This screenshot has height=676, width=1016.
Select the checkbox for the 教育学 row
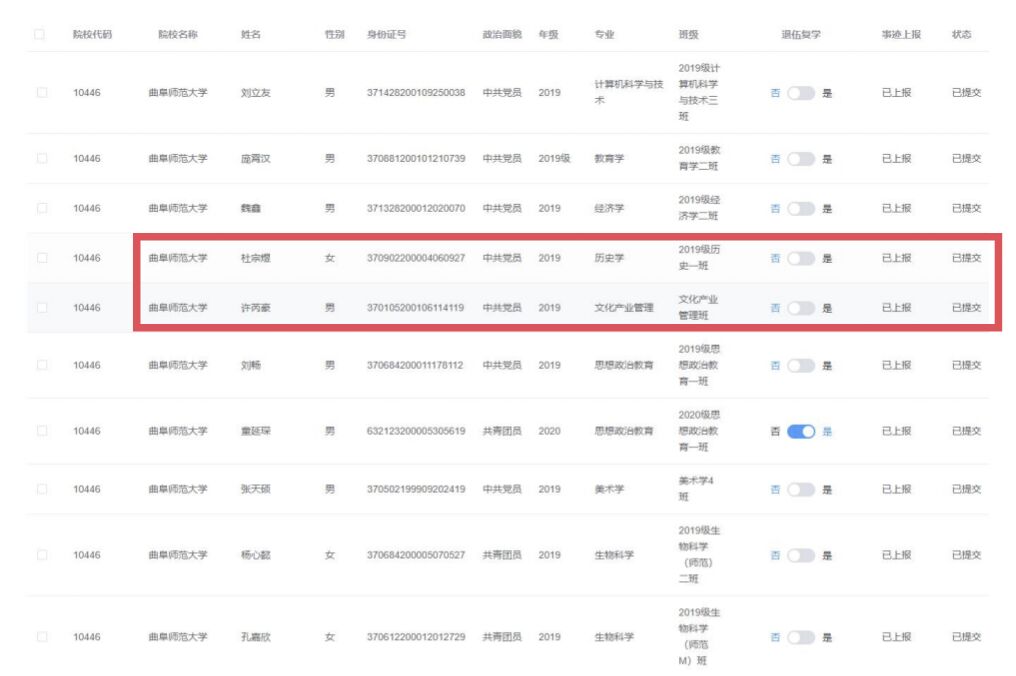(41, 158)
